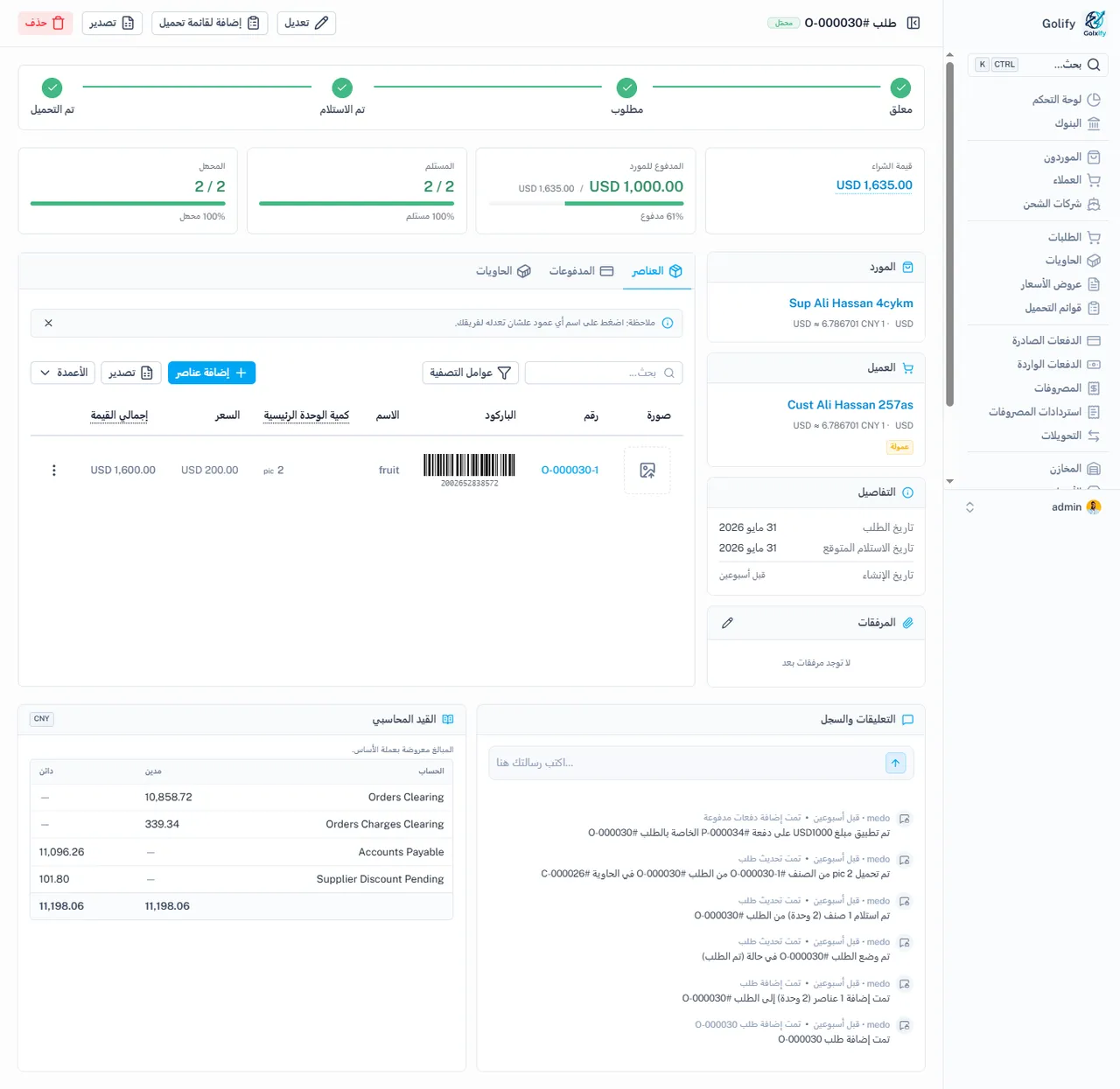Open customer Cust Ali Hassan 257as
Viewport: 1120px width, 1089px height.
(x=850, y=405)
